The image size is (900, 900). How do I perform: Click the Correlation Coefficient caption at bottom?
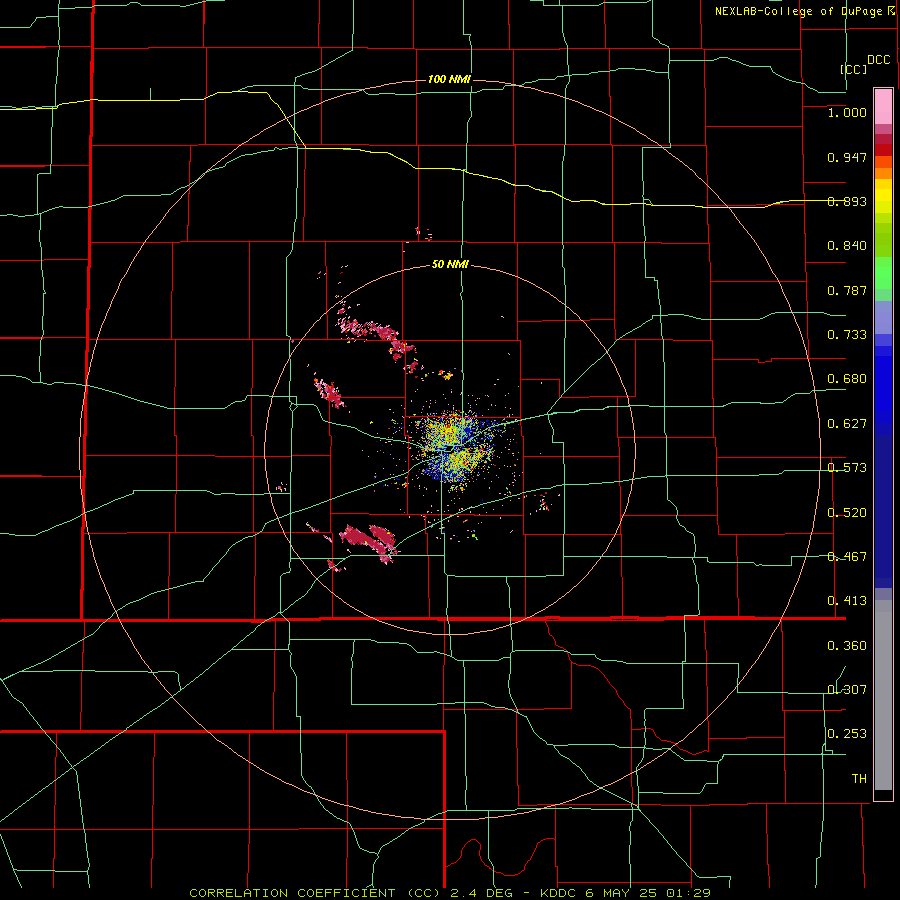450,893
